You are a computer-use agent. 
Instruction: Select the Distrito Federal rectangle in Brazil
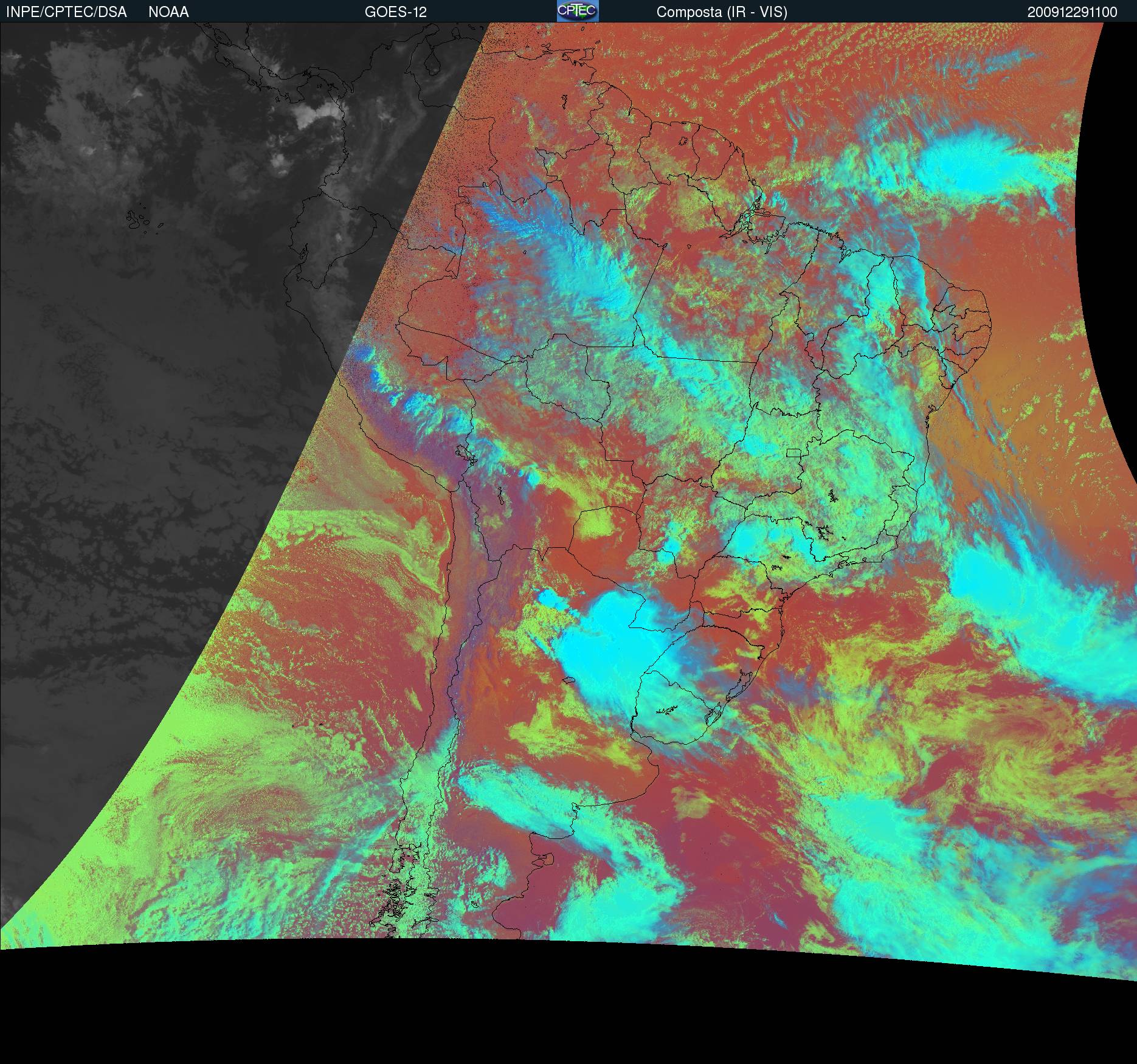pos(794,452)
